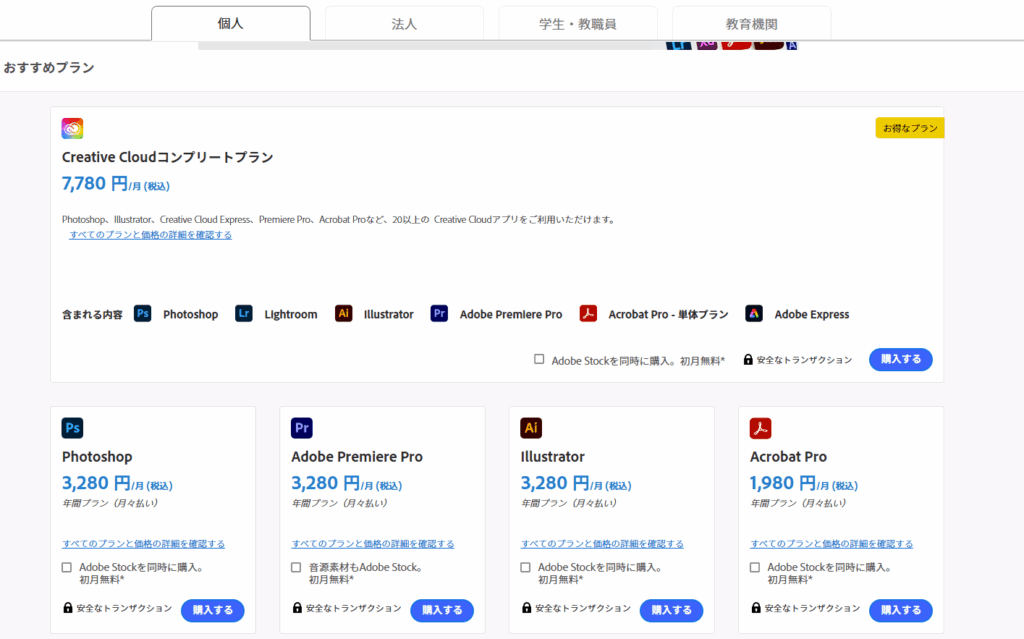The image size is (1024, 639).
Task: Click the Photoshop icon in included apps row
Action: pyautogui.click(x=143, y=314)
